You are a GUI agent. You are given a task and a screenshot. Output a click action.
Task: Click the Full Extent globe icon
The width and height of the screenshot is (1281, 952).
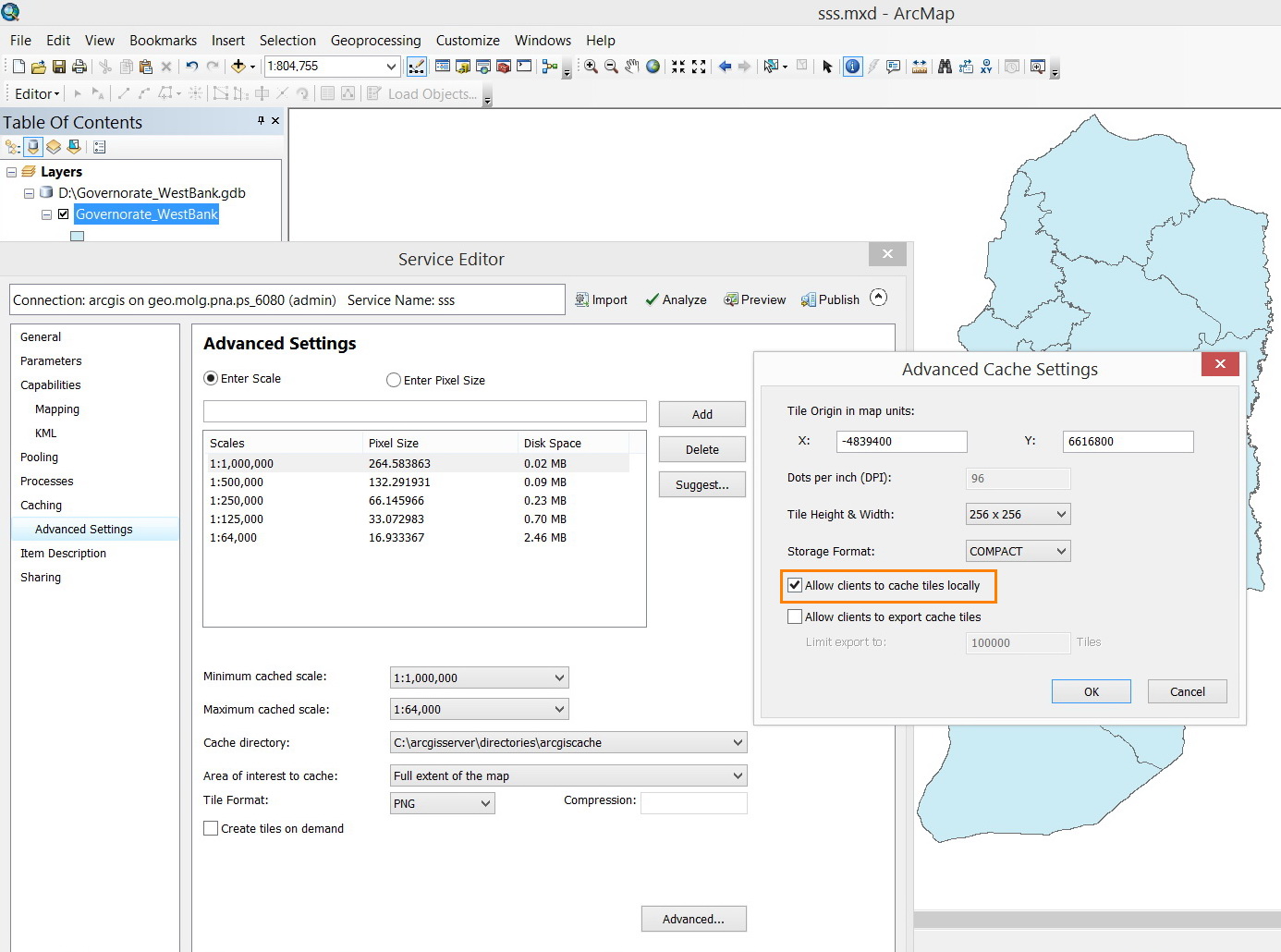tap(653, 67)
